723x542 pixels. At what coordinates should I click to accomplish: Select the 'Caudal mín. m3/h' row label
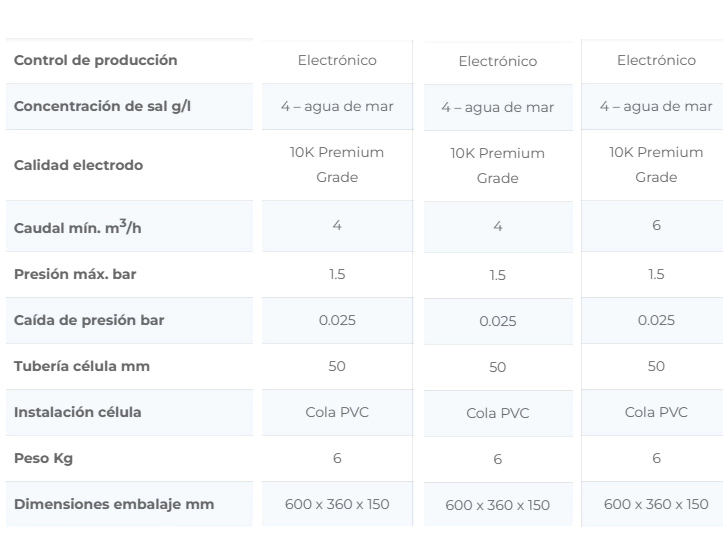(x=79, y=229)
